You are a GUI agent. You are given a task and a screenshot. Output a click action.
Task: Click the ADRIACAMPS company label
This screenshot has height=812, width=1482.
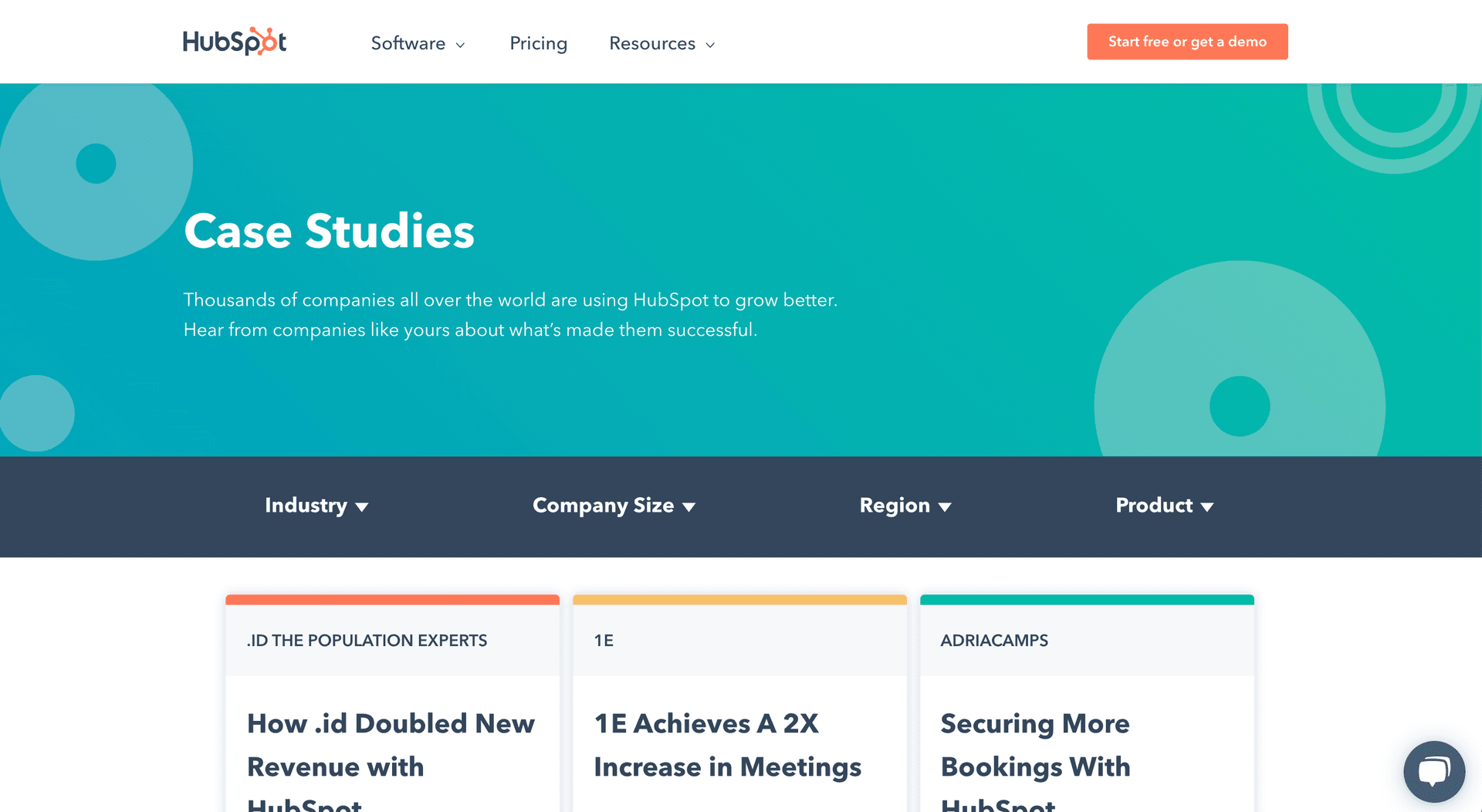994,641
